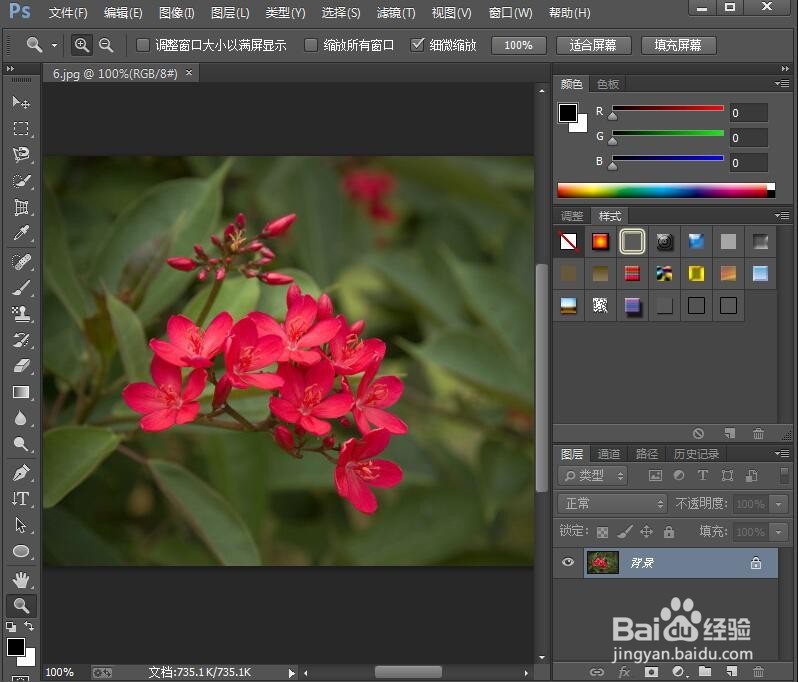Switch to the History tab

[x=696, y=453]
